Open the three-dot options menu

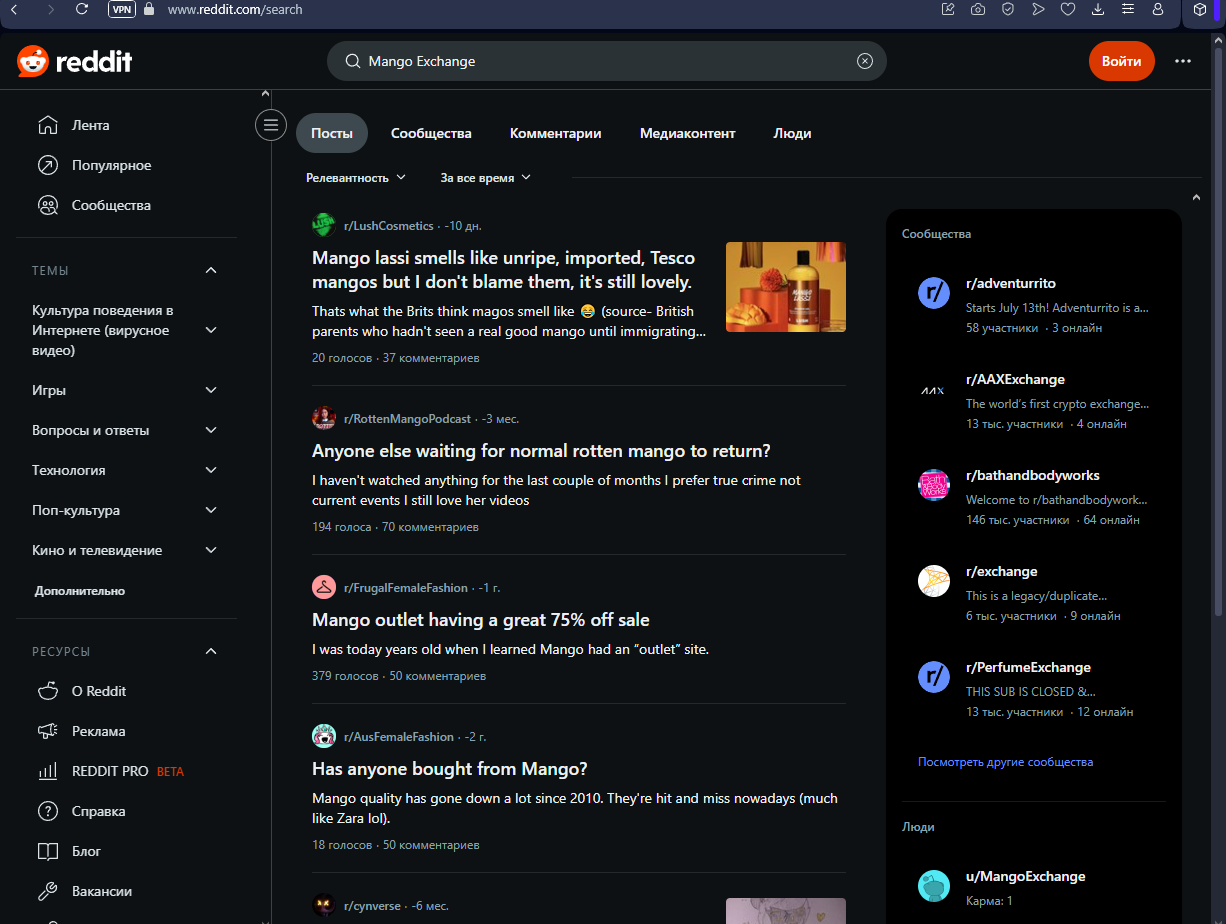pyautogui.click(x=1183, y=61)
